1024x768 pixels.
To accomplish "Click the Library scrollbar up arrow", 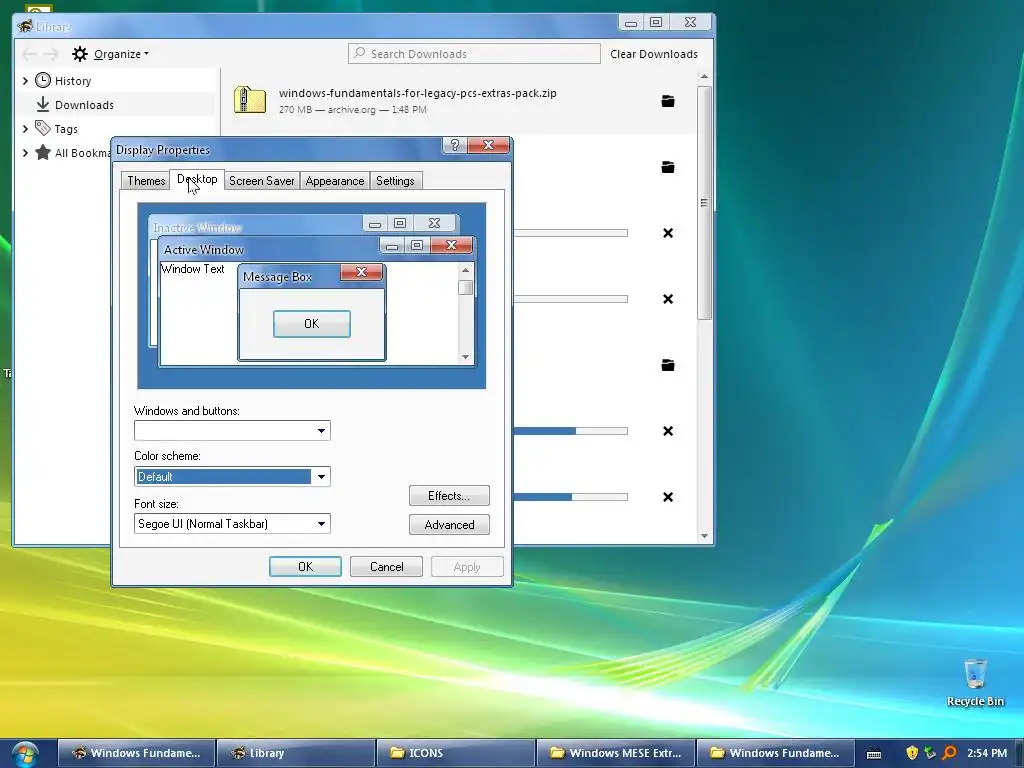I will [x=704, y=76].
